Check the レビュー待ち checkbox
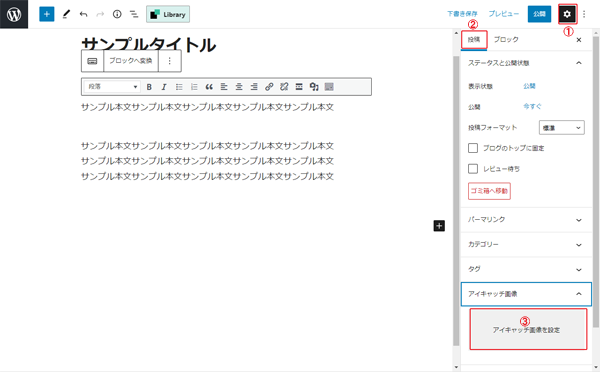This screenshot has width=600, height=372. (x=473, y=169)
